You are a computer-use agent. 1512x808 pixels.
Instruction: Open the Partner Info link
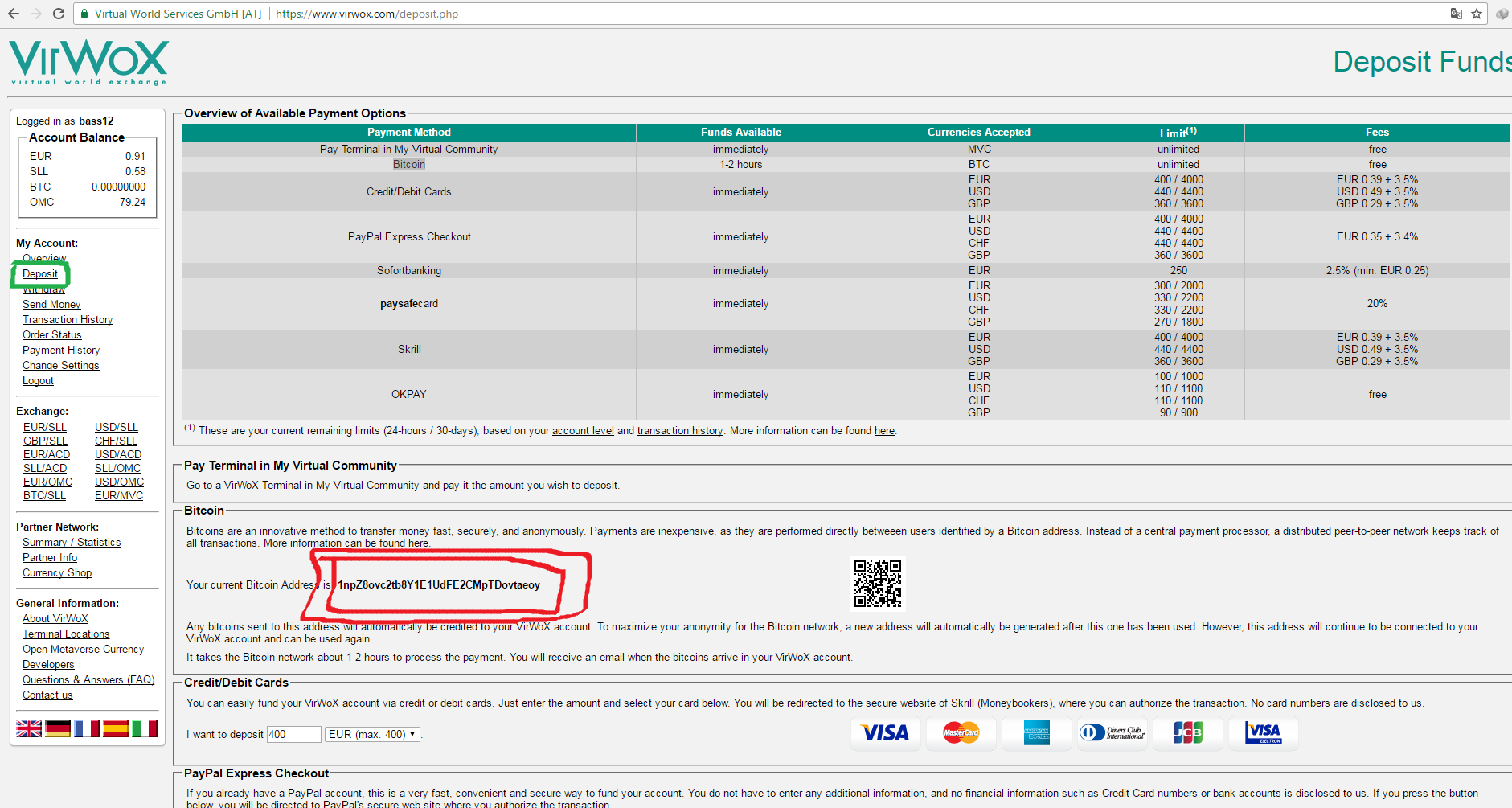click(50, 557)
